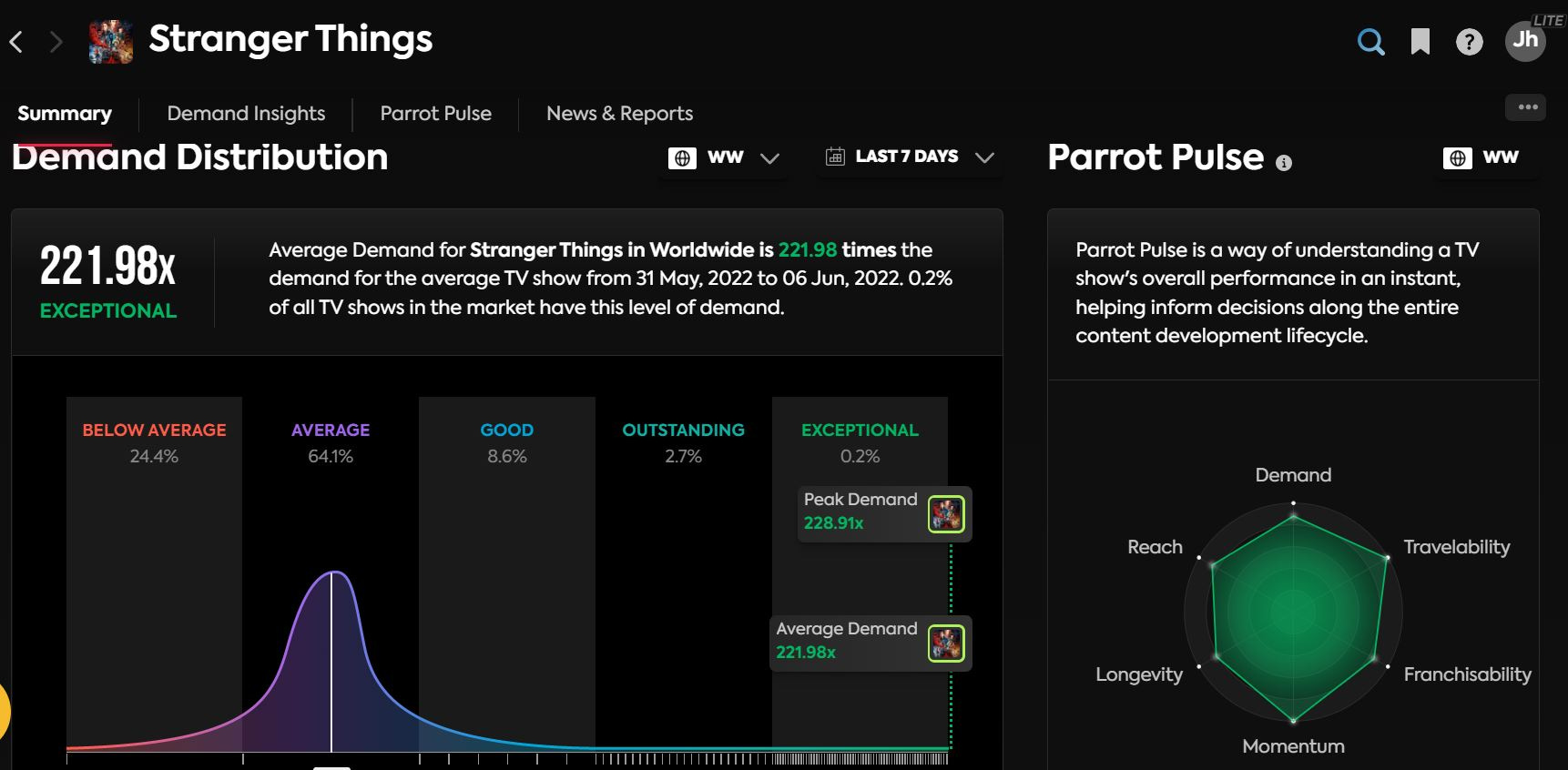Click the Longevity axis label on radar
This screenshot has width=1568, height=770.
pyautogui.click(x=1139, y=674)
